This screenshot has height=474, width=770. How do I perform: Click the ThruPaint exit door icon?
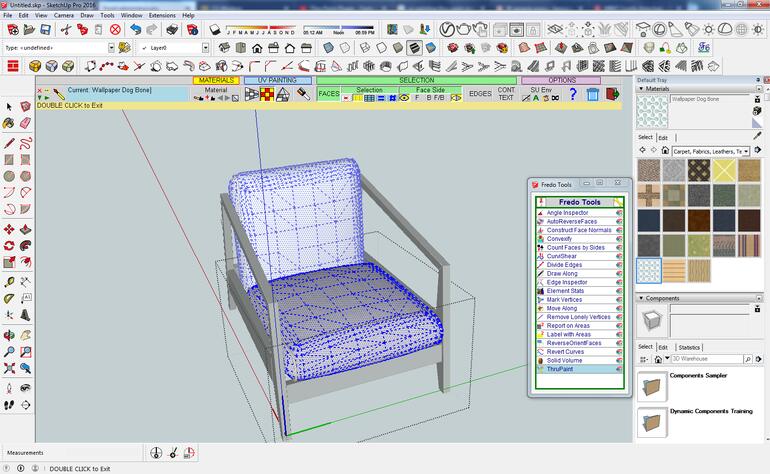[x=612, y=94]
